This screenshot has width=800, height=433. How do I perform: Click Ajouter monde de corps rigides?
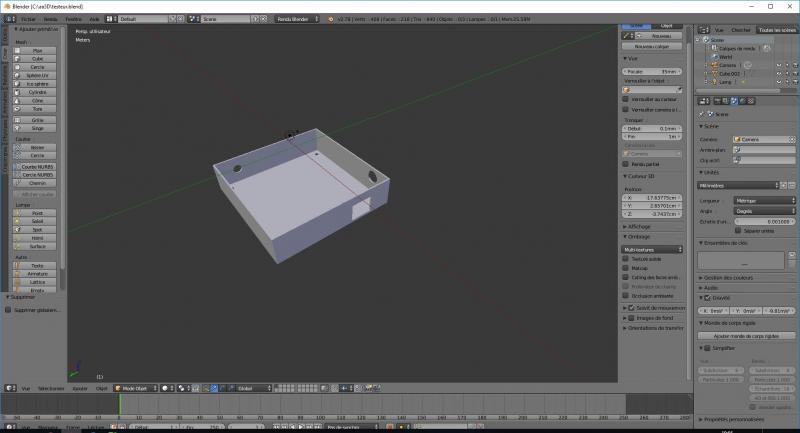coord(748,336)
